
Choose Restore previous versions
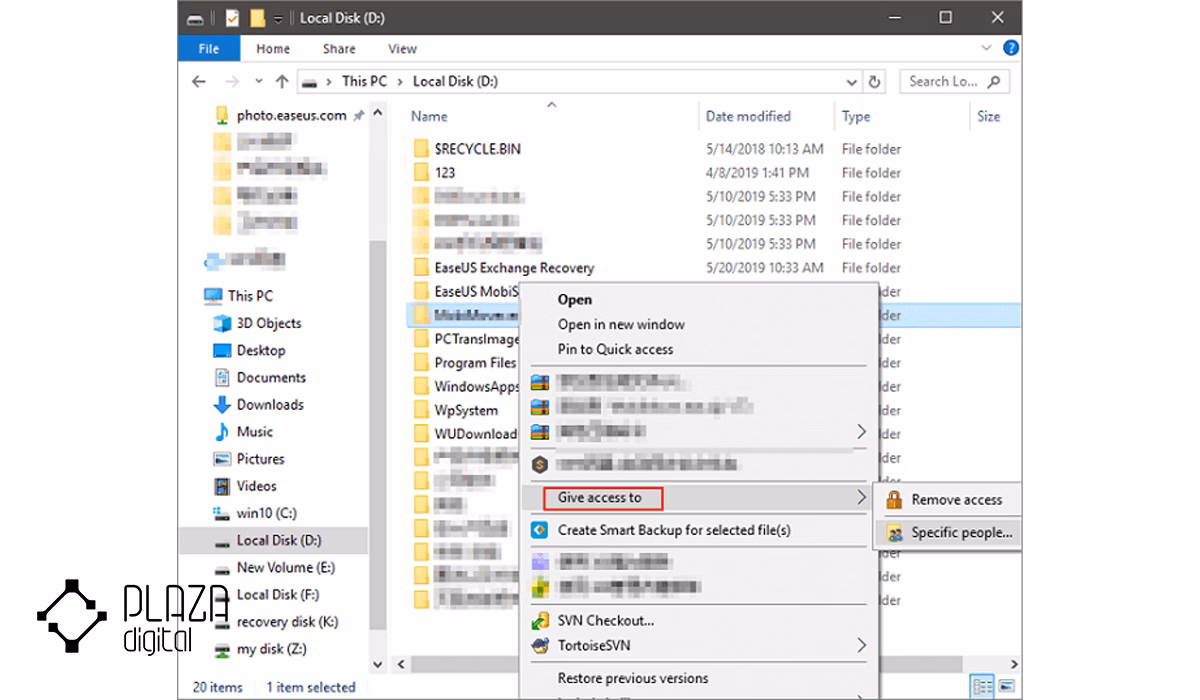click(633, 678)
